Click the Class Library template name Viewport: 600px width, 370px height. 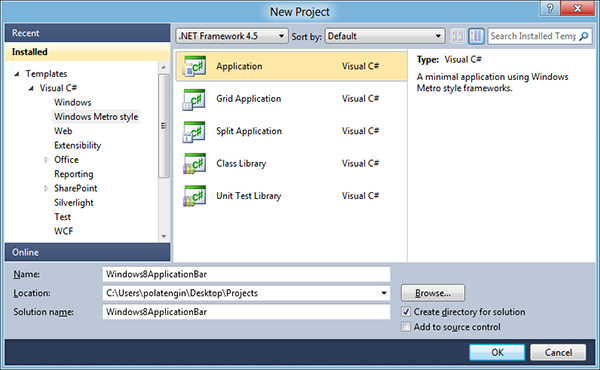coord(241,164)
